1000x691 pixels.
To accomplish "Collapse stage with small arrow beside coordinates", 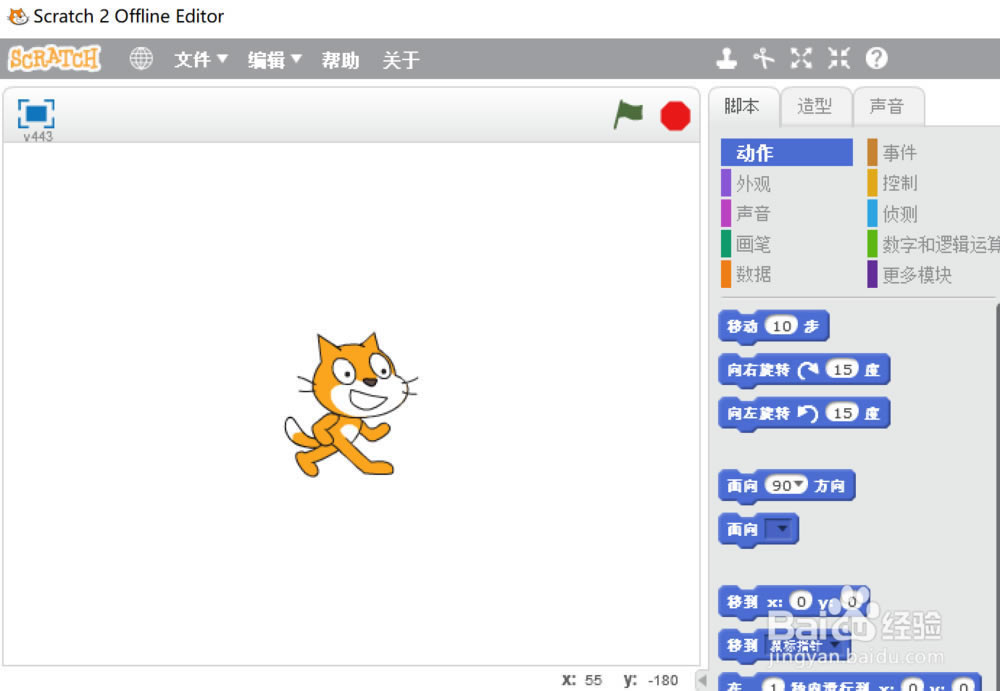I will (702, 679).
